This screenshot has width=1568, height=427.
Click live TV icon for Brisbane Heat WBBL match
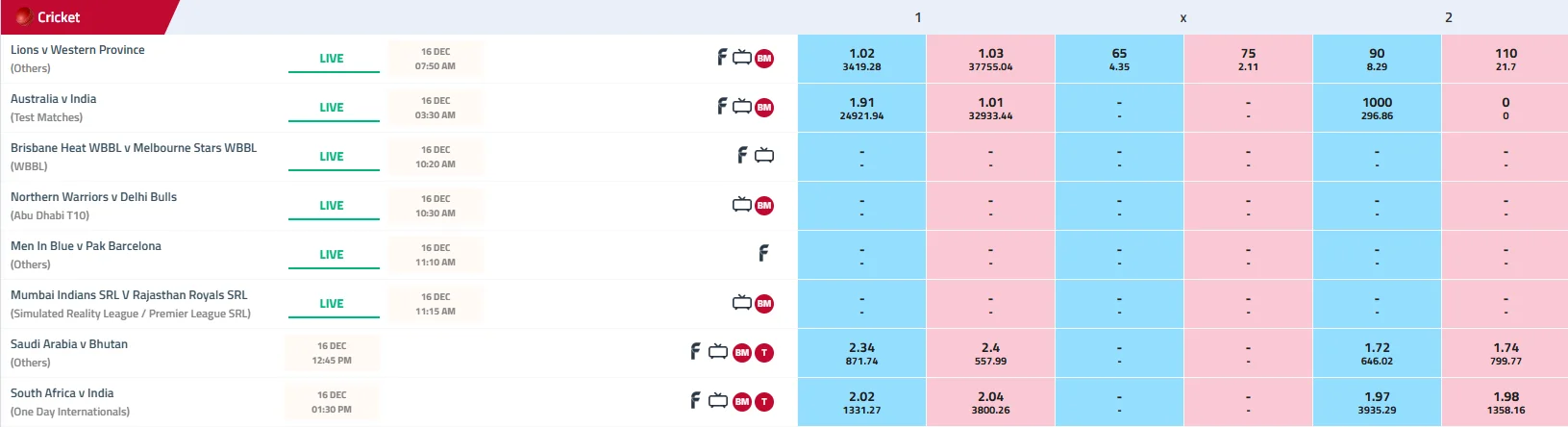764,156
